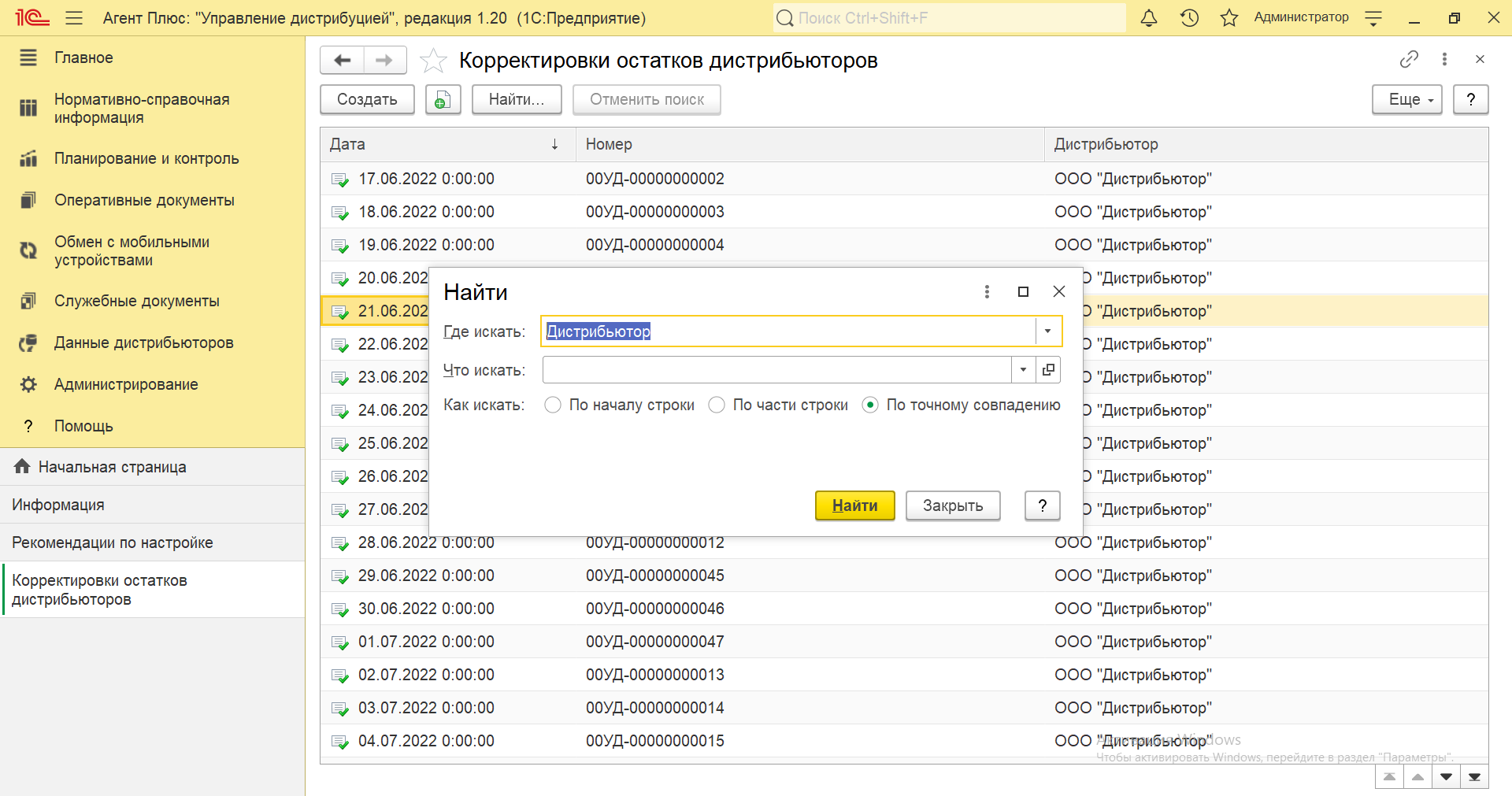Switch to the Информация tab
The height and width of the screenshot is (796, 1512).
coord(152,505)
